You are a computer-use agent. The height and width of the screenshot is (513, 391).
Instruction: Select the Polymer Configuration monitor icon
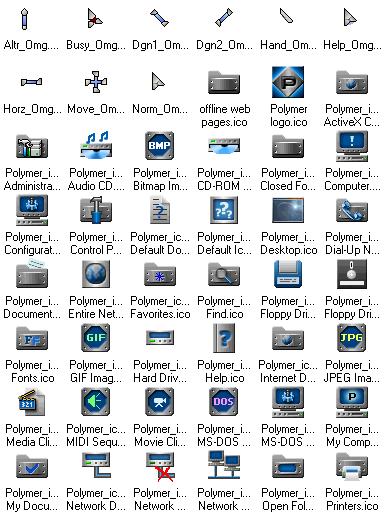coord(32,210)
